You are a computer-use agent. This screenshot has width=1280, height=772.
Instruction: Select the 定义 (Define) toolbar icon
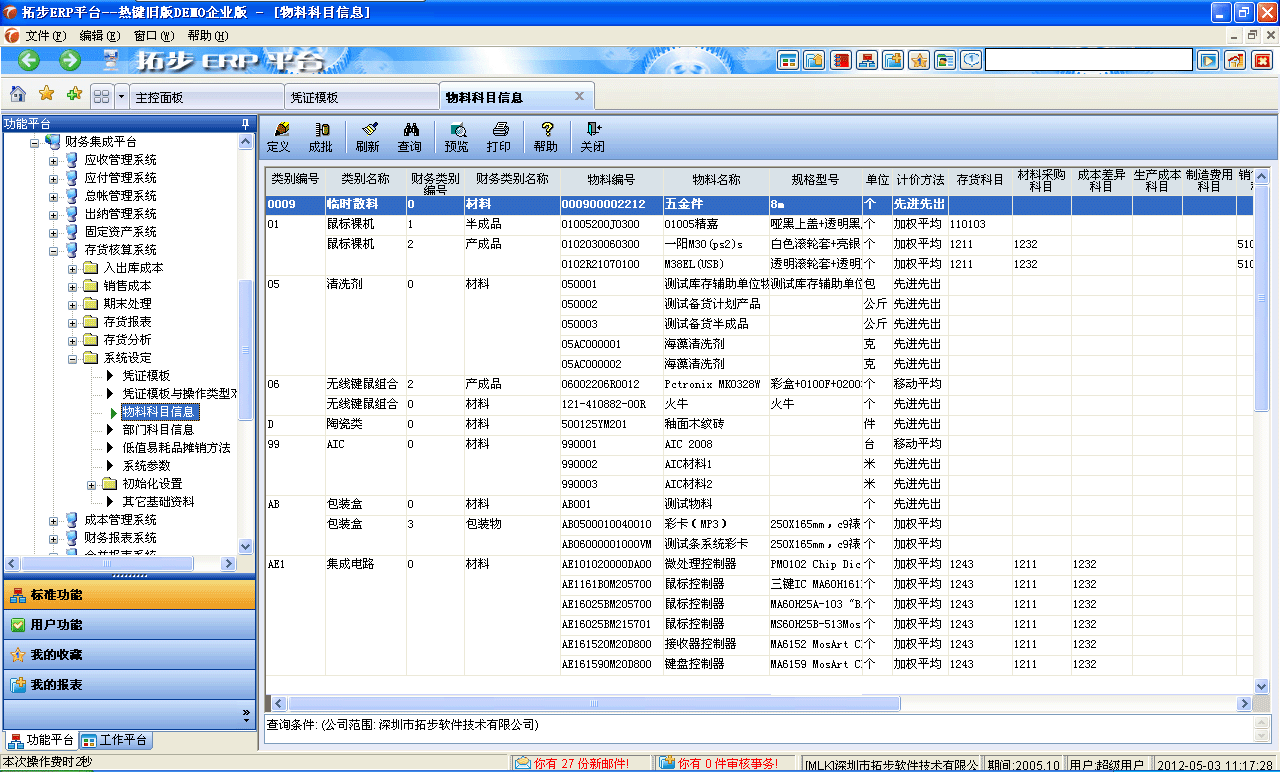tap(278, 137)
